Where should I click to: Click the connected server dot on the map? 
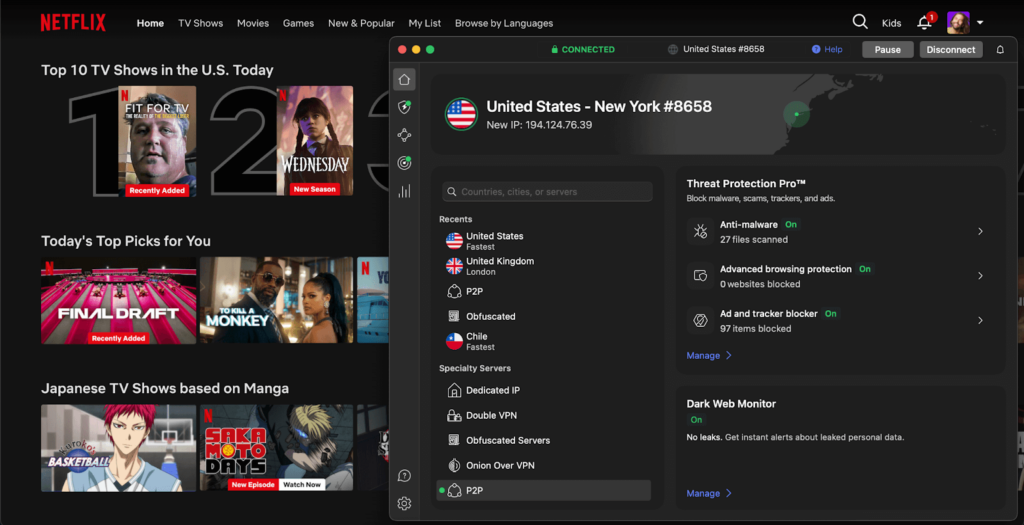click(796, 114)
